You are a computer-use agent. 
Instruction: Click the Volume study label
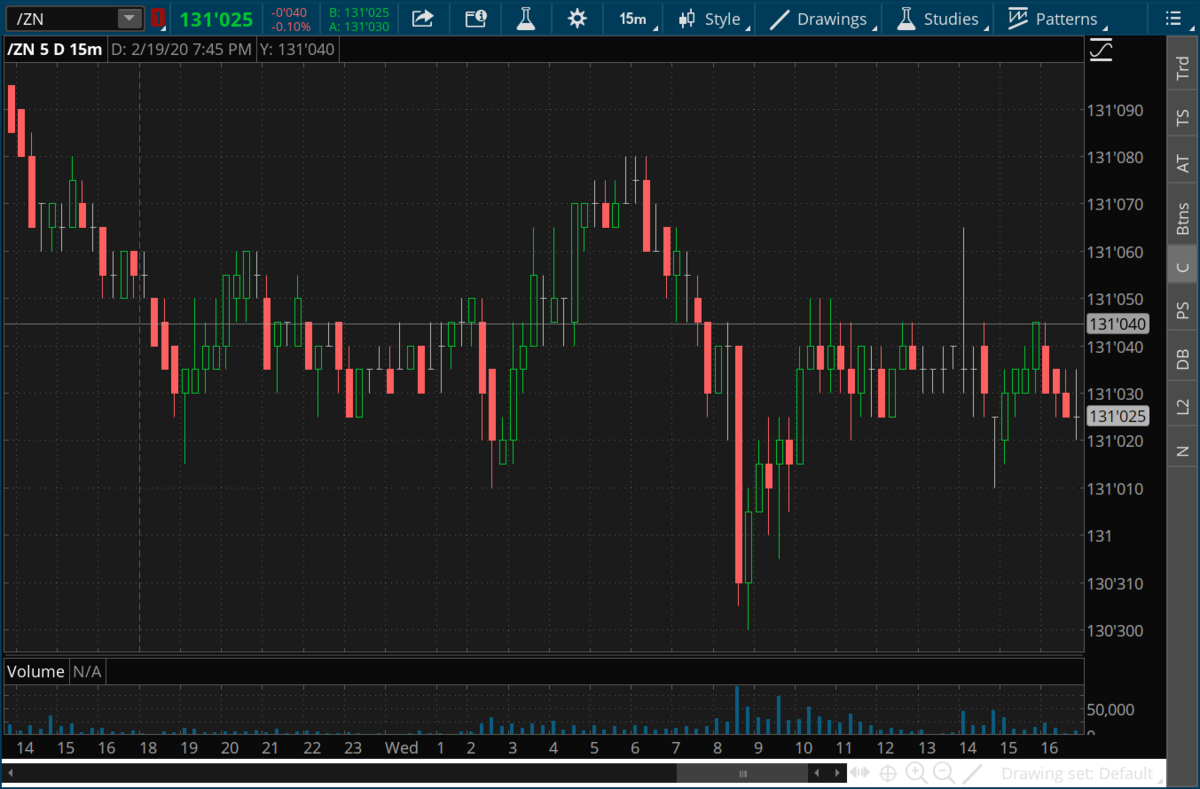coord(36,672)
